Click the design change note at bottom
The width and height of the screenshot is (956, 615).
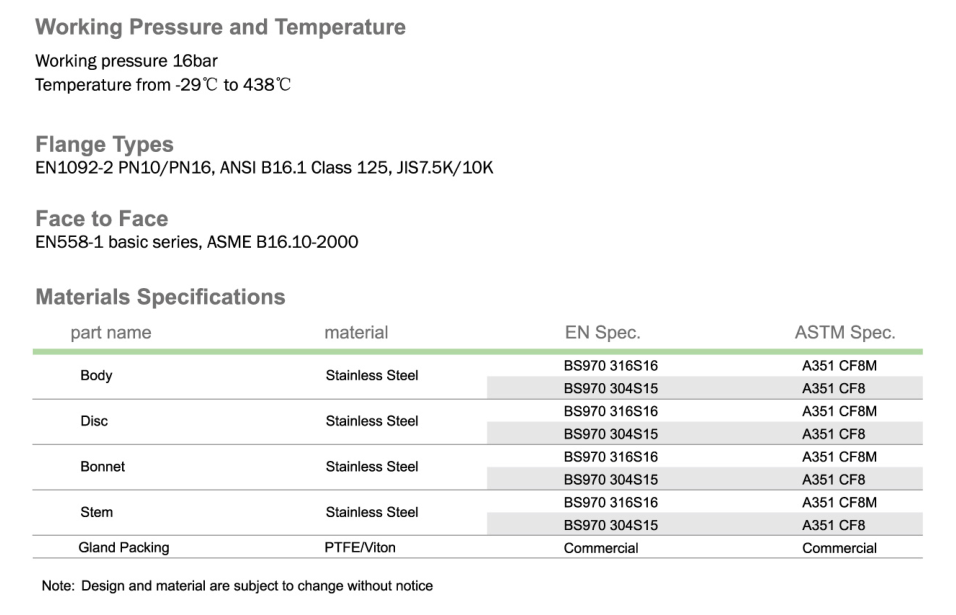coord(237,586)
